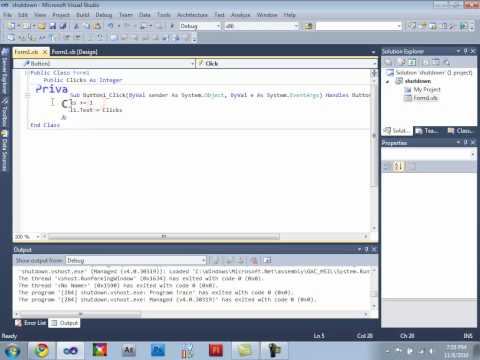Click the Save All toolbar icon
Image resolution: width=480 pixels, height=360 pixels.
[x=63, y=26]
